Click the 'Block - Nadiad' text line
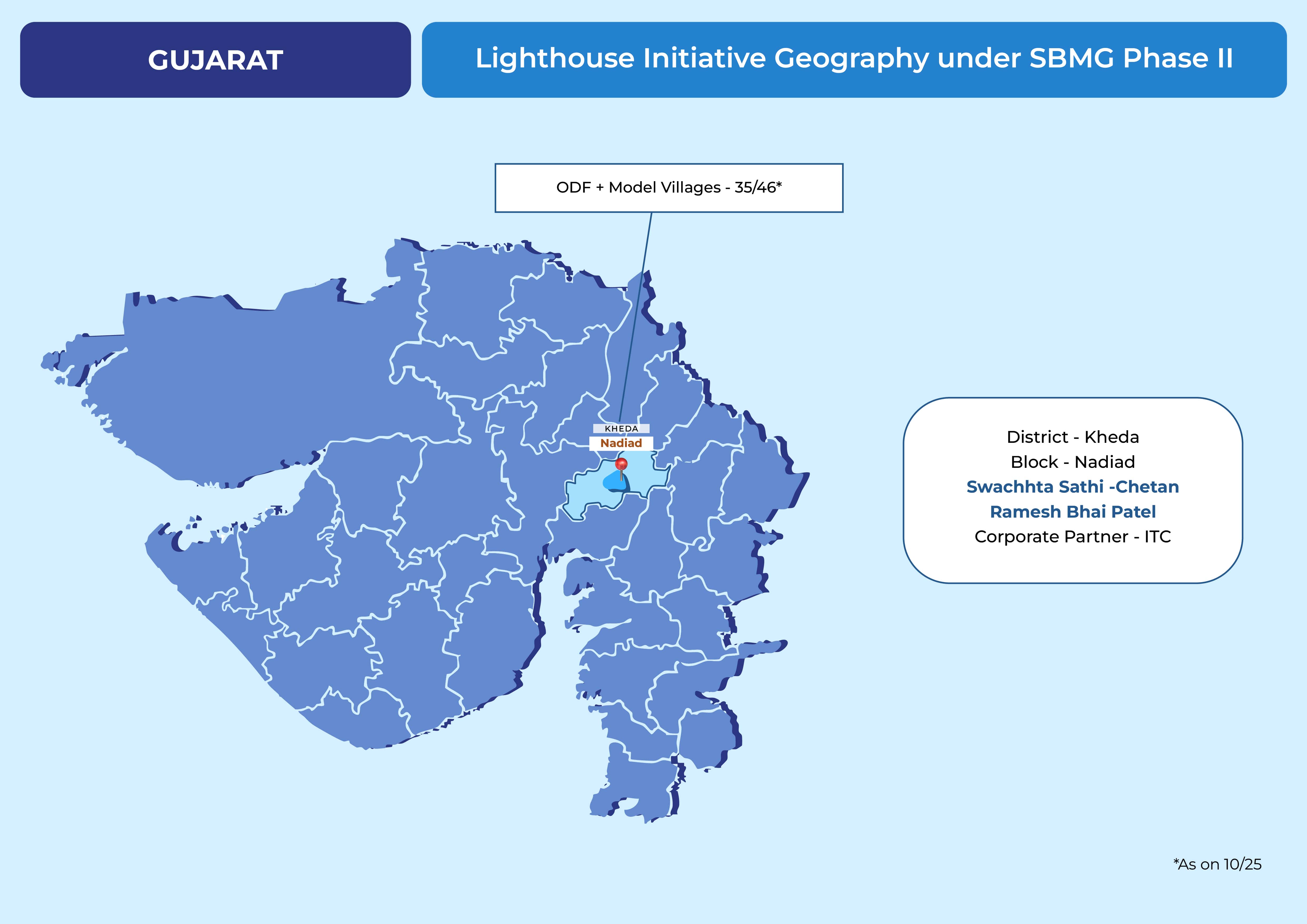 pyautogui.click(x=1073, y=462)
